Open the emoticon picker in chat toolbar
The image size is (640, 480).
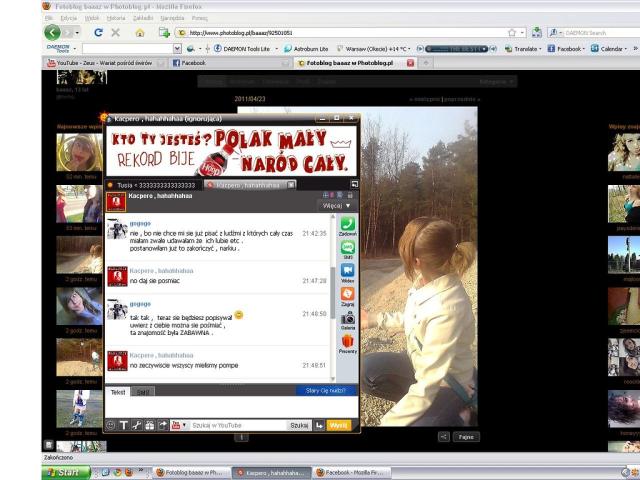[x=111, y=425]
